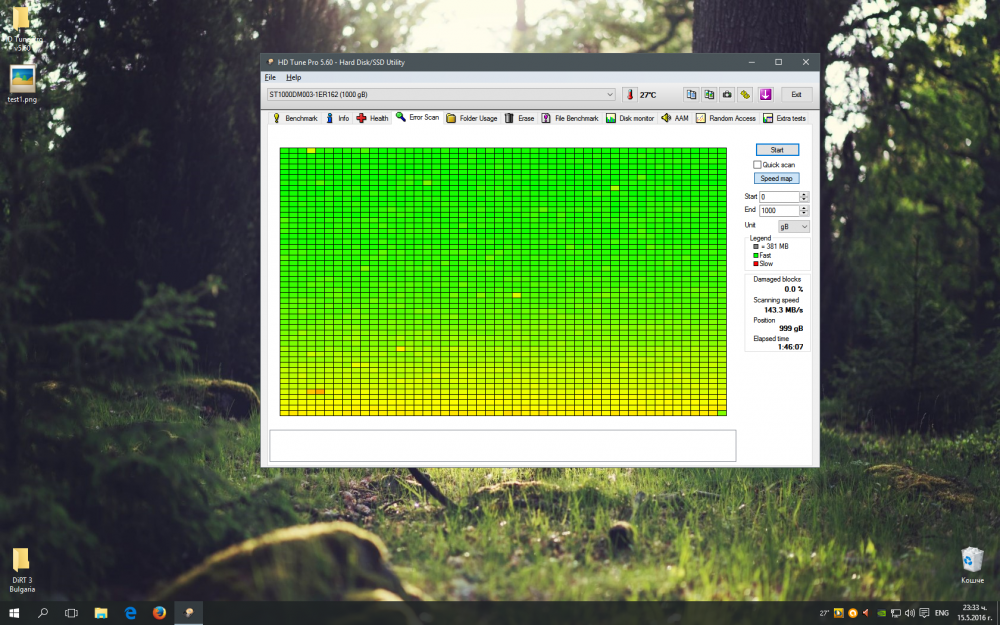Click the Position 999 gB value
The width and height of the screenshot is (1000, 625).
point(791,328)
